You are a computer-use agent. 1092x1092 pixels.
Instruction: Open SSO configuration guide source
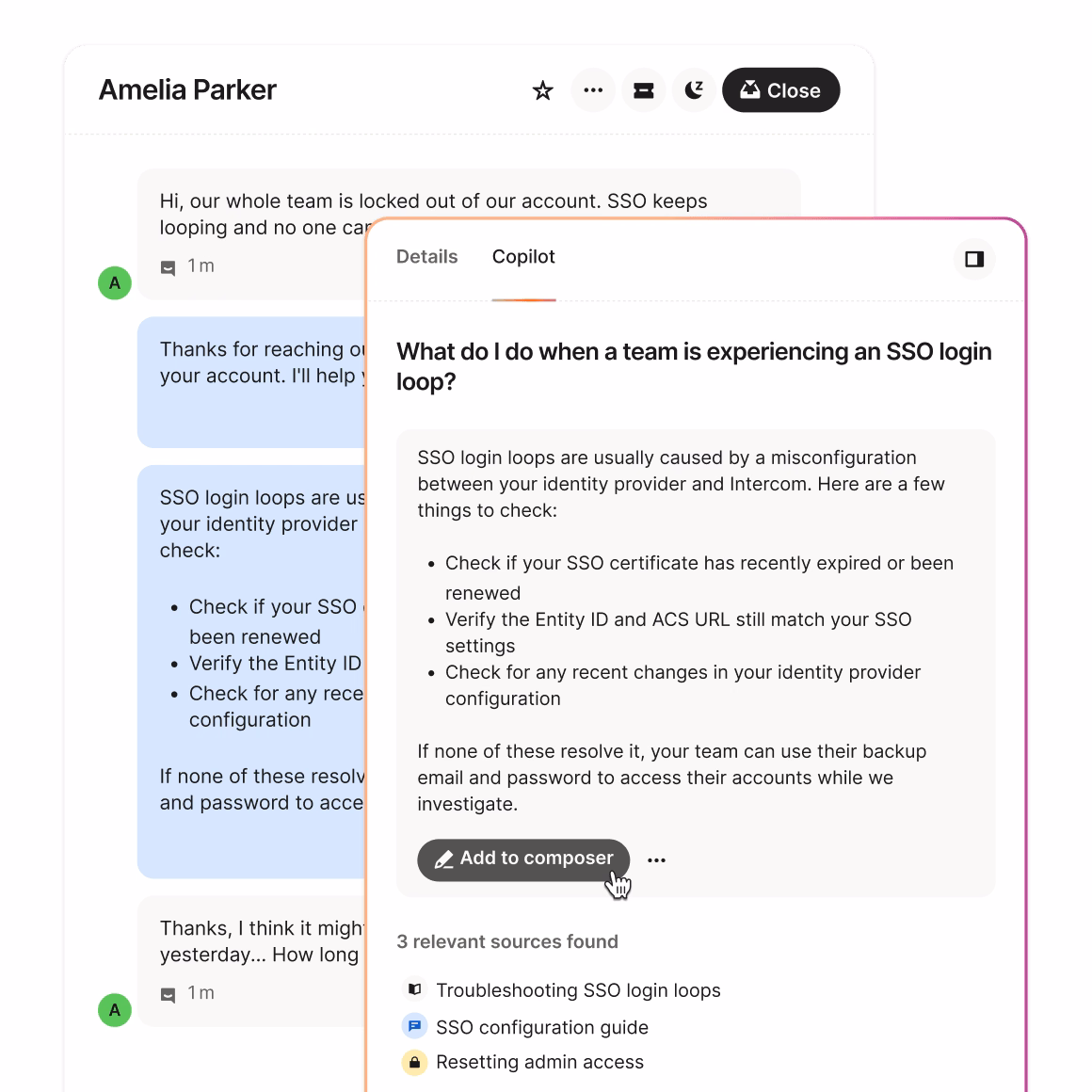[x=541, y=1027]
